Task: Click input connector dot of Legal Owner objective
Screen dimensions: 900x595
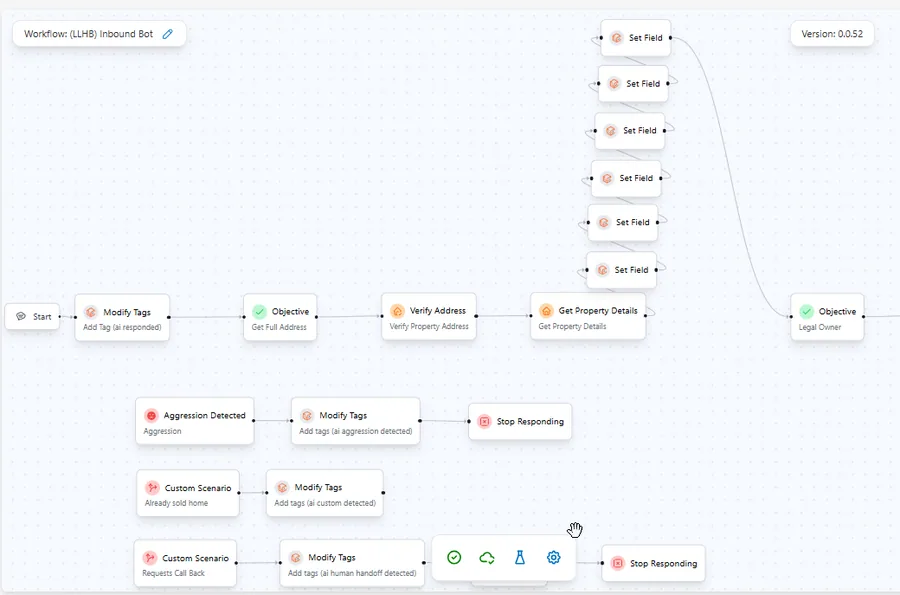Action: (791, 316)
